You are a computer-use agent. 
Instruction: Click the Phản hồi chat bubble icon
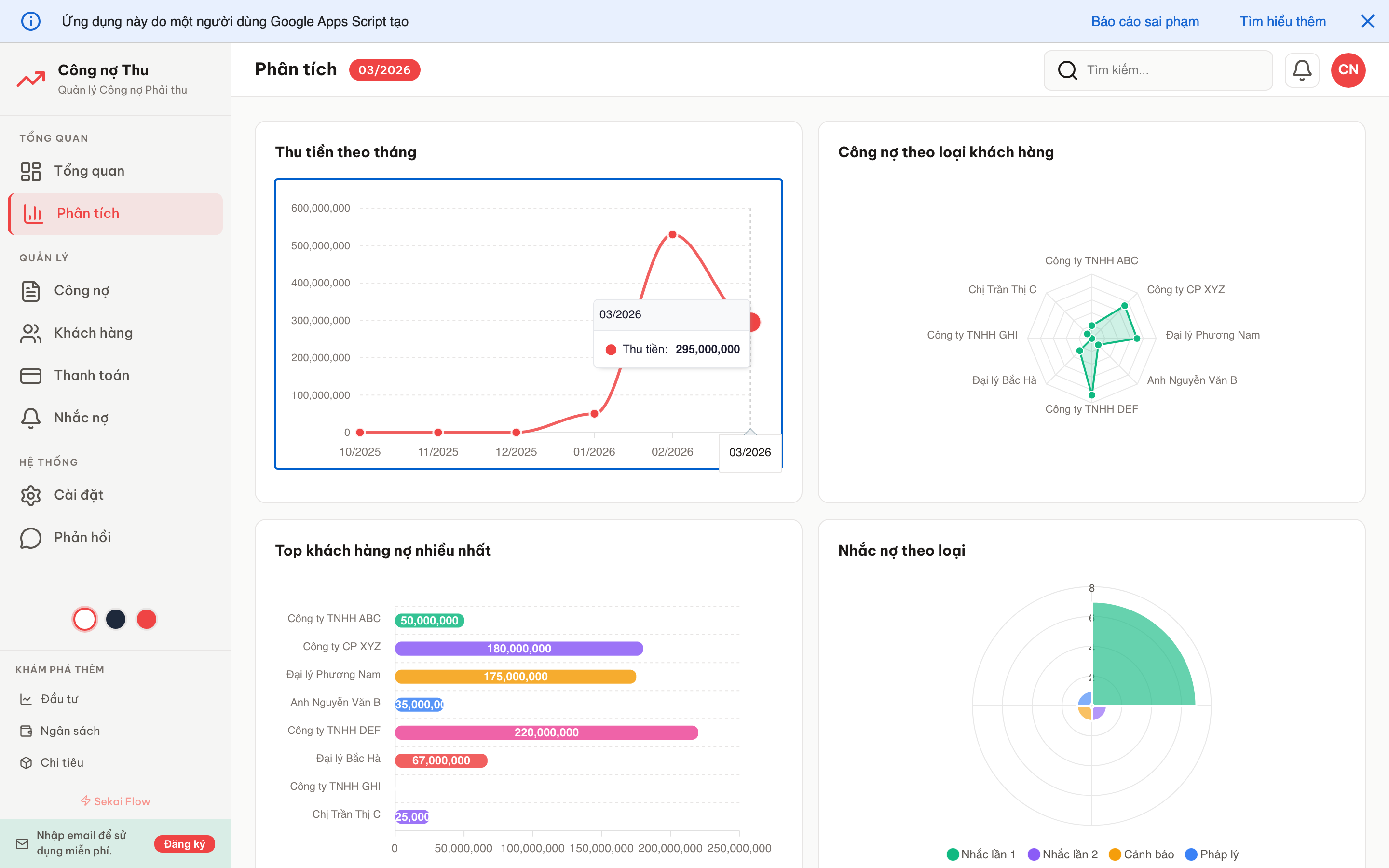30,537
